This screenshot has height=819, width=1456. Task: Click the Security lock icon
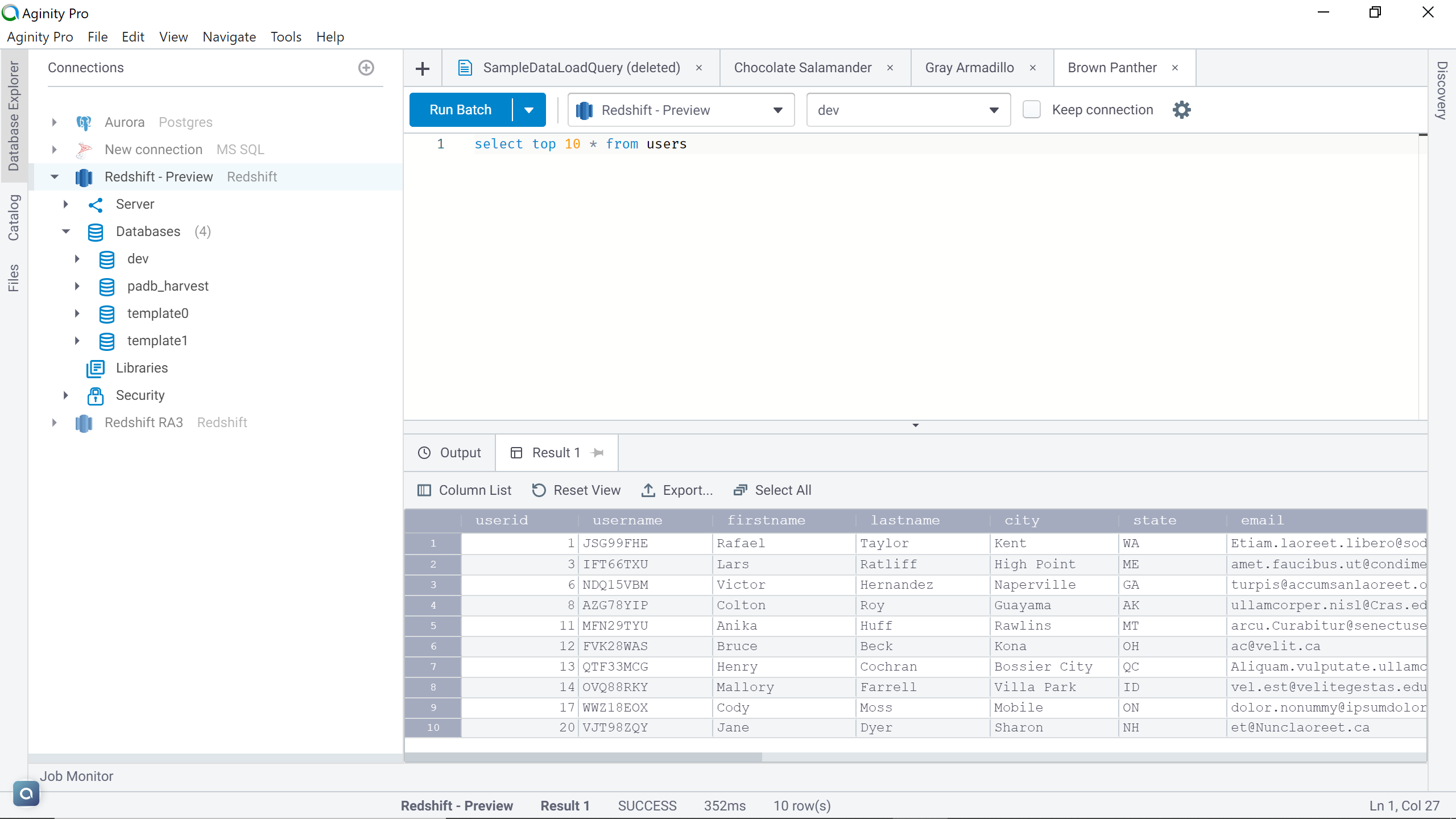[95, 395]
